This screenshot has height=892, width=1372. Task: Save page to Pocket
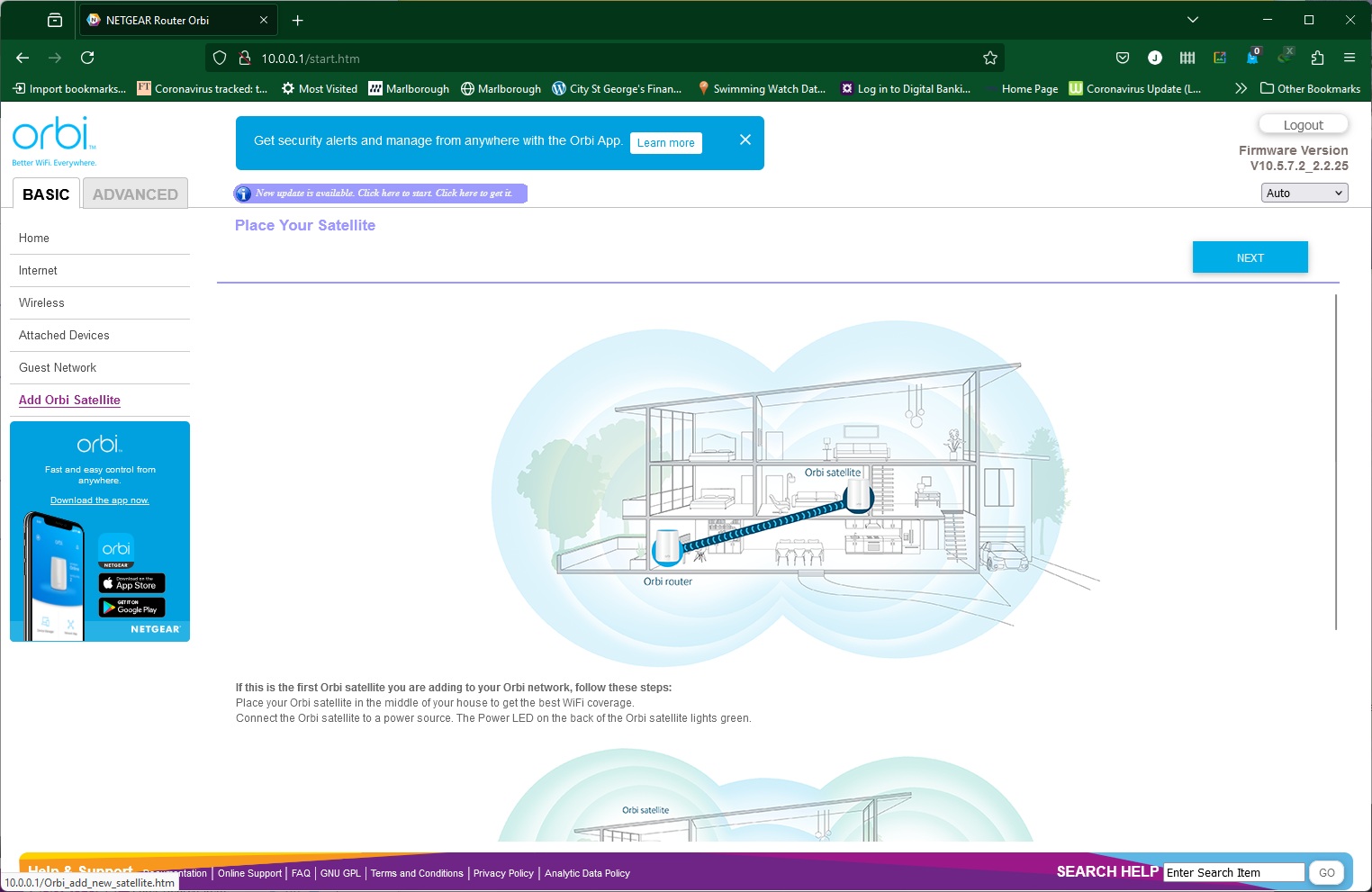click(1123, 58)
